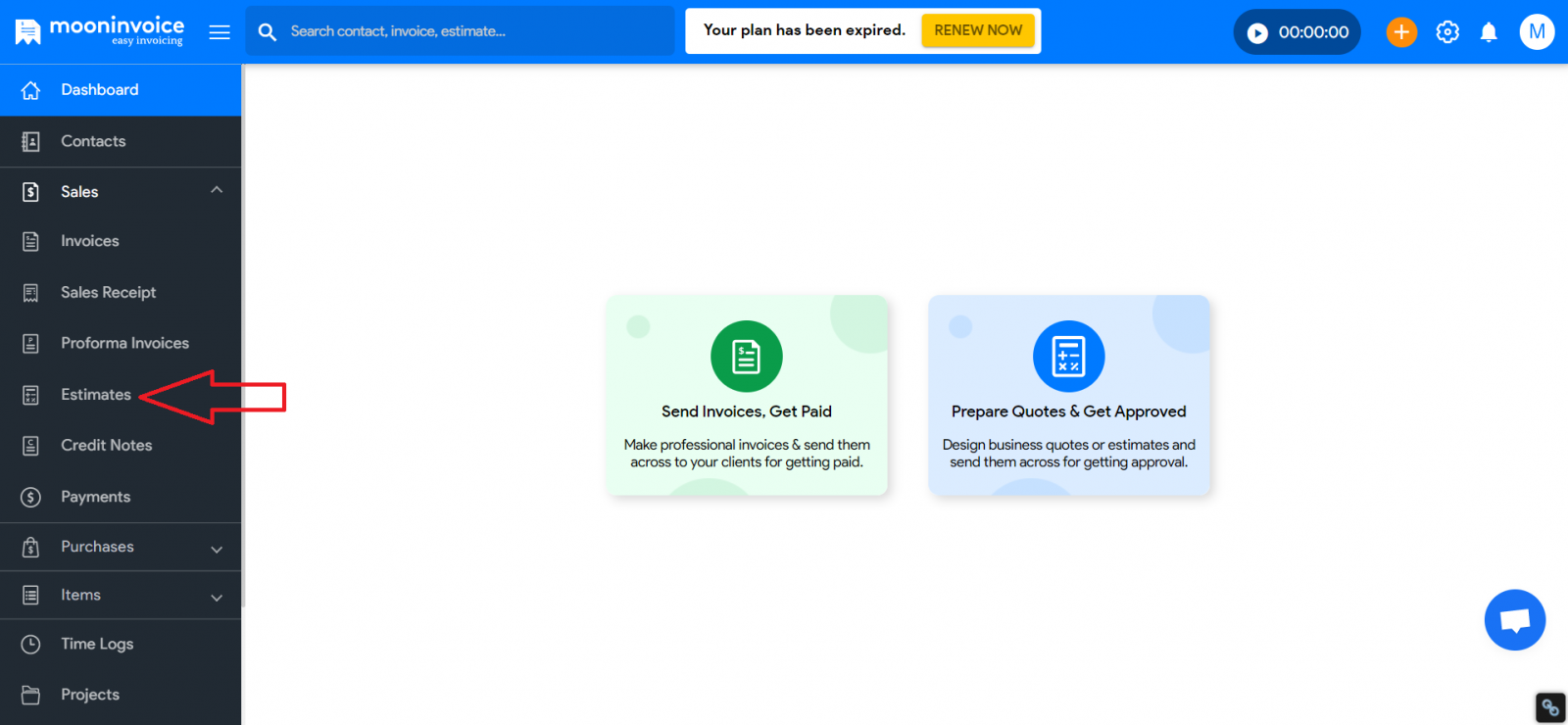The image size is (1568, 725).
Task: Expand the Items section
Action: tap(217, 597)
